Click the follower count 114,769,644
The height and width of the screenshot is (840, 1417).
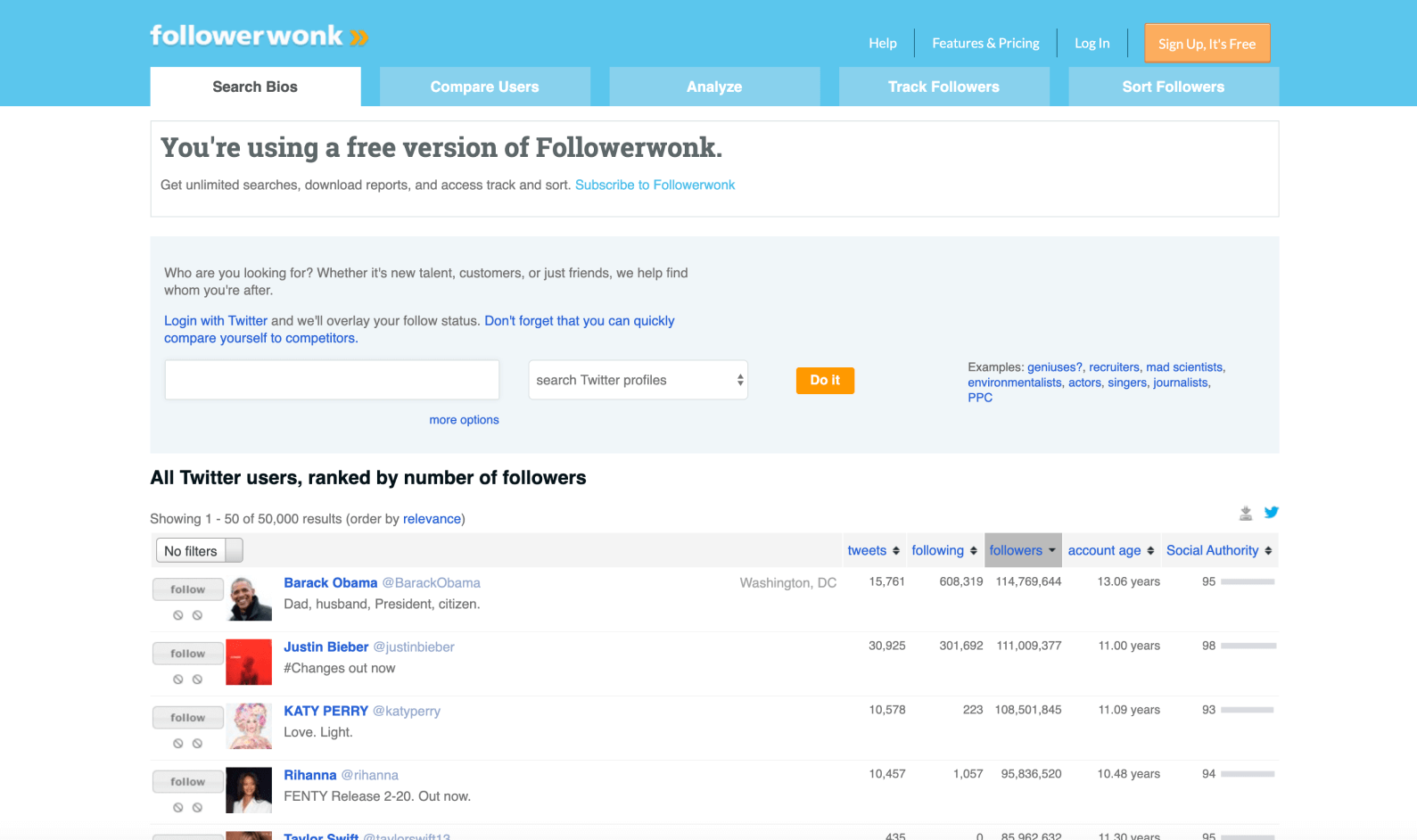click(1028, 581)
